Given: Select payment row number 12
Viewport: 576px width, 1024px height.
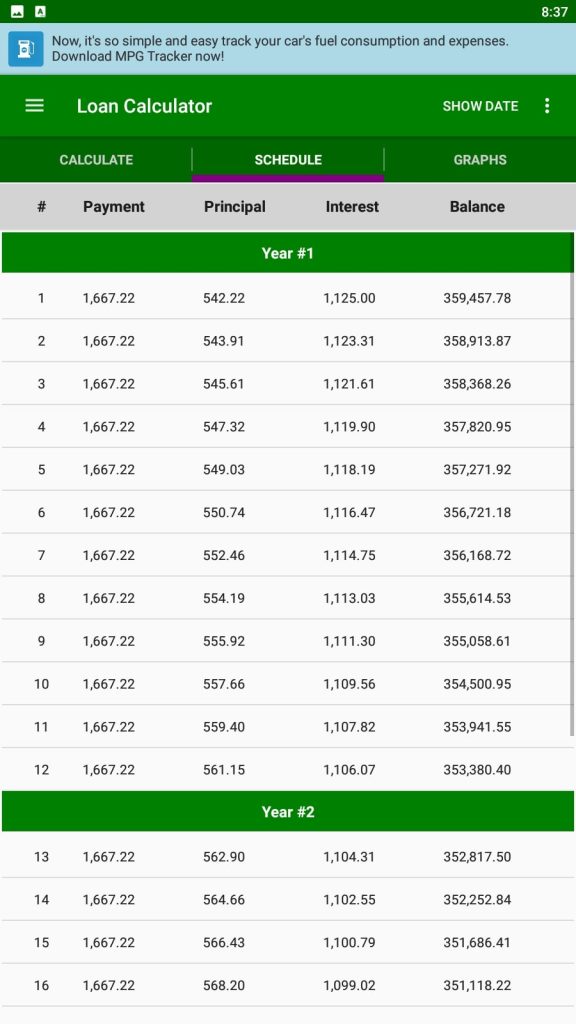Looking at the screenshot, I should click(287, 770).
